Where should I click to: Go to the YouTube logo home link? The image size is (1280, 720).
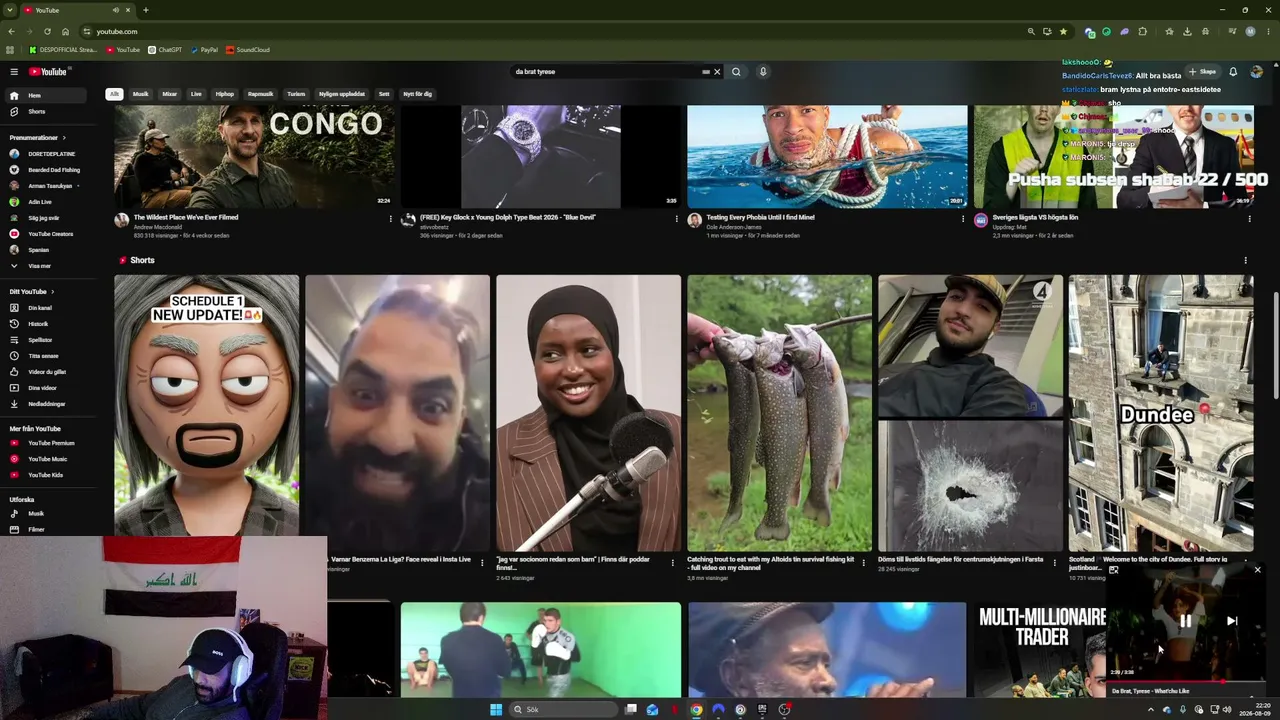[47, 72]
